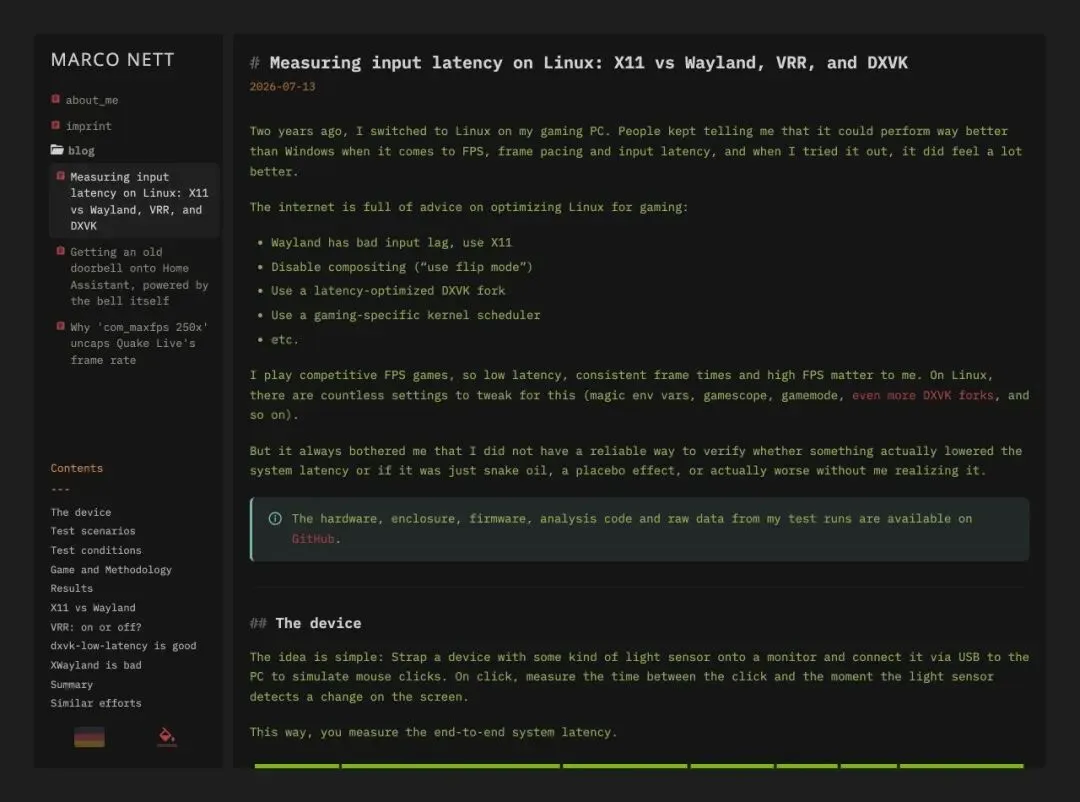Click the '##' anchor before The device
Image resolution: width=1080 pixels, height=802 pixels.
point(258,623)
